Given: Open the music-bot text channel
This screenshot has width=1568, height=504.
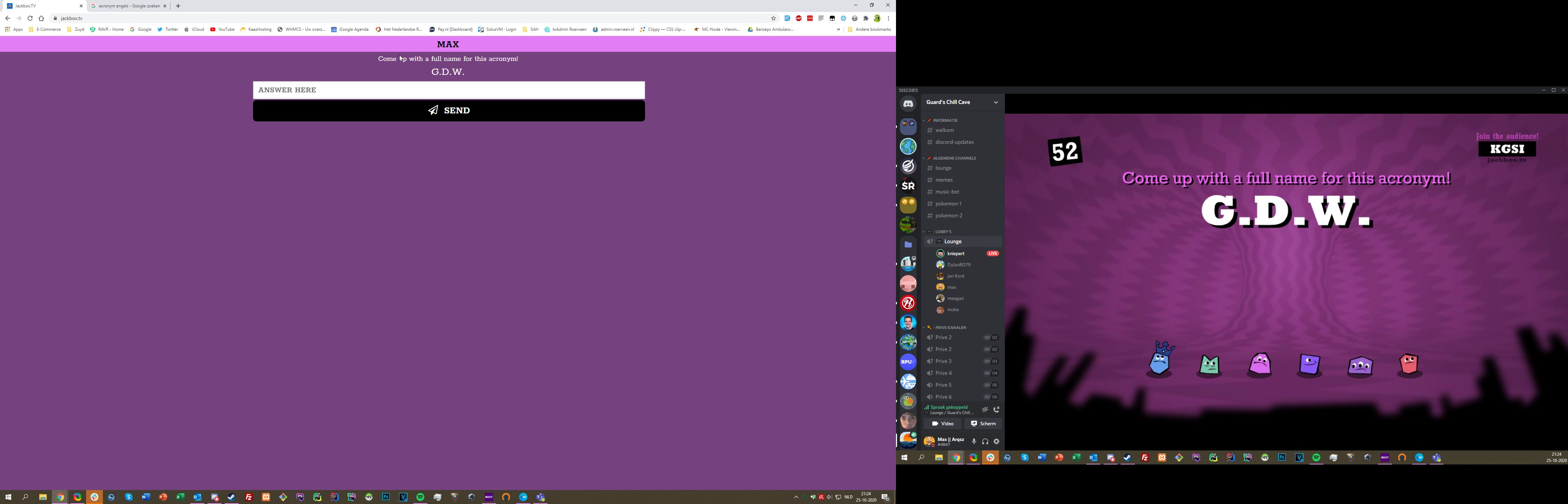Looking at the screenshot, I should [x=947, y=192].
